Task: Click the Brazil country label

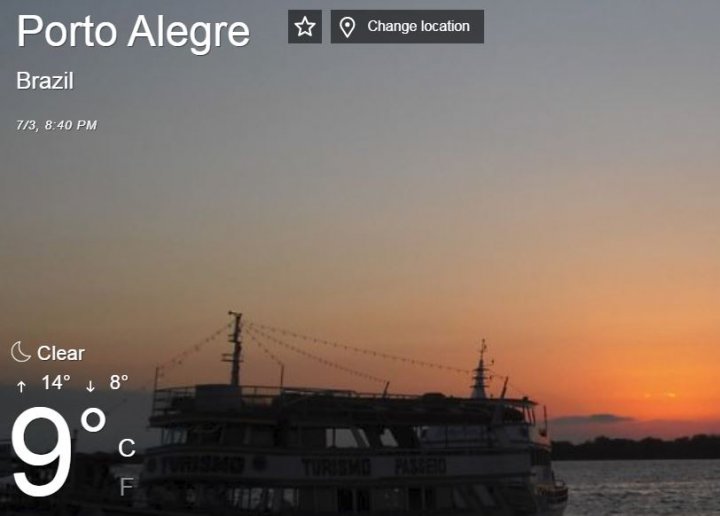Action: 45,81
